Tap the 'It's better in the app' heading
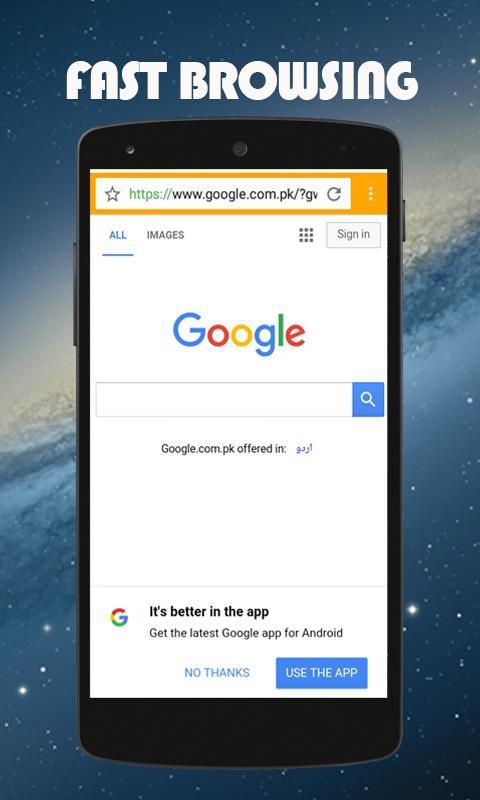 [209, 612]
